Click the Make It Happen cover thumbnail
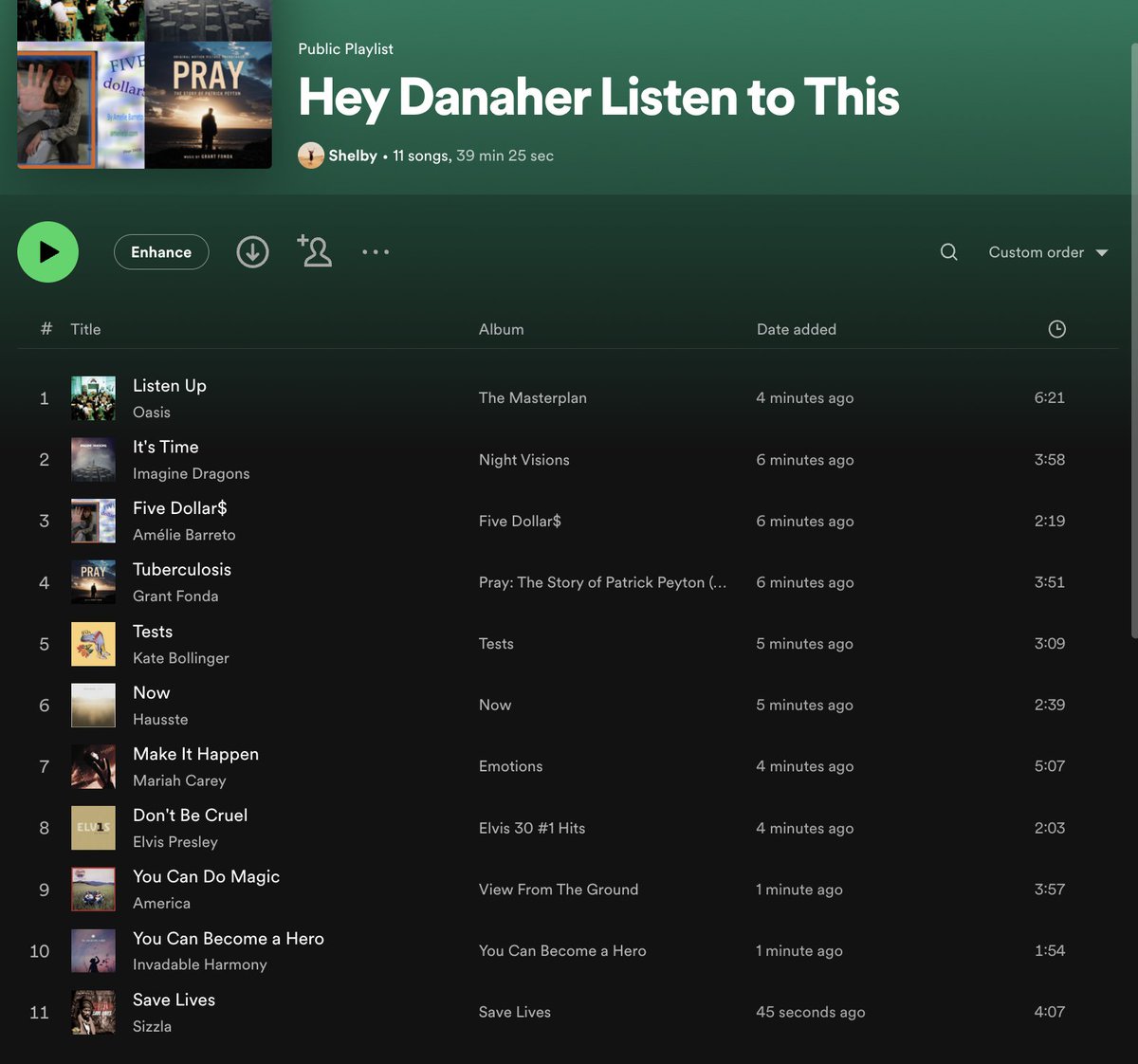Image resolution: width=1138 pixels, height=1064 pixels. 93,766
